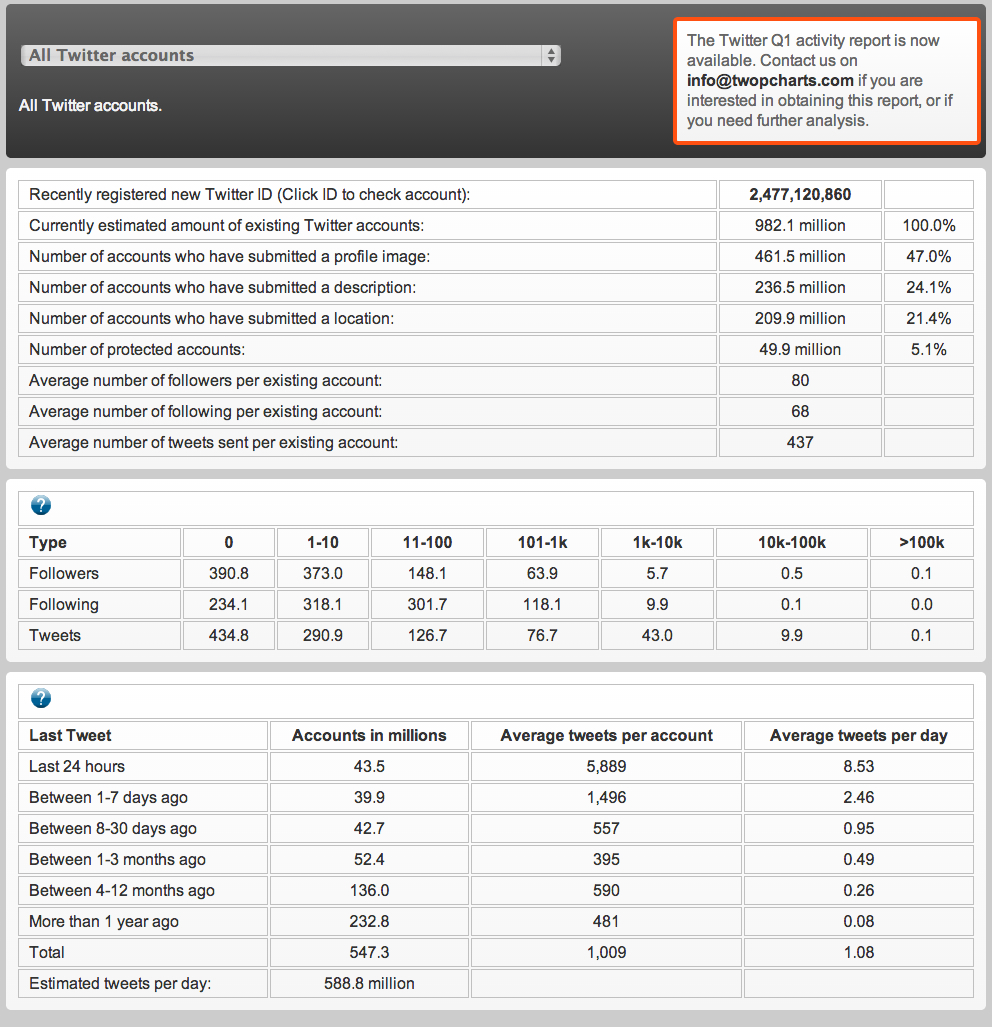The width and height of the screenshot is (992, 1027).
Task: Click the 43.5 accounts value for last 24 hours
Action: click(x=369, y=766)
